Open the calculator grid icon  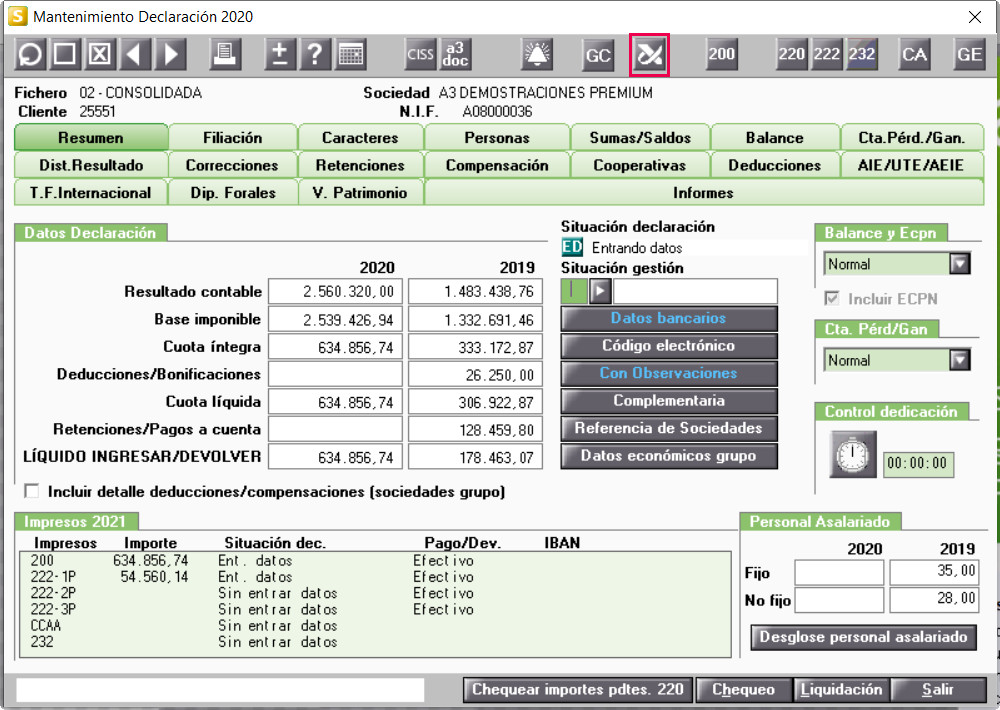350,55
